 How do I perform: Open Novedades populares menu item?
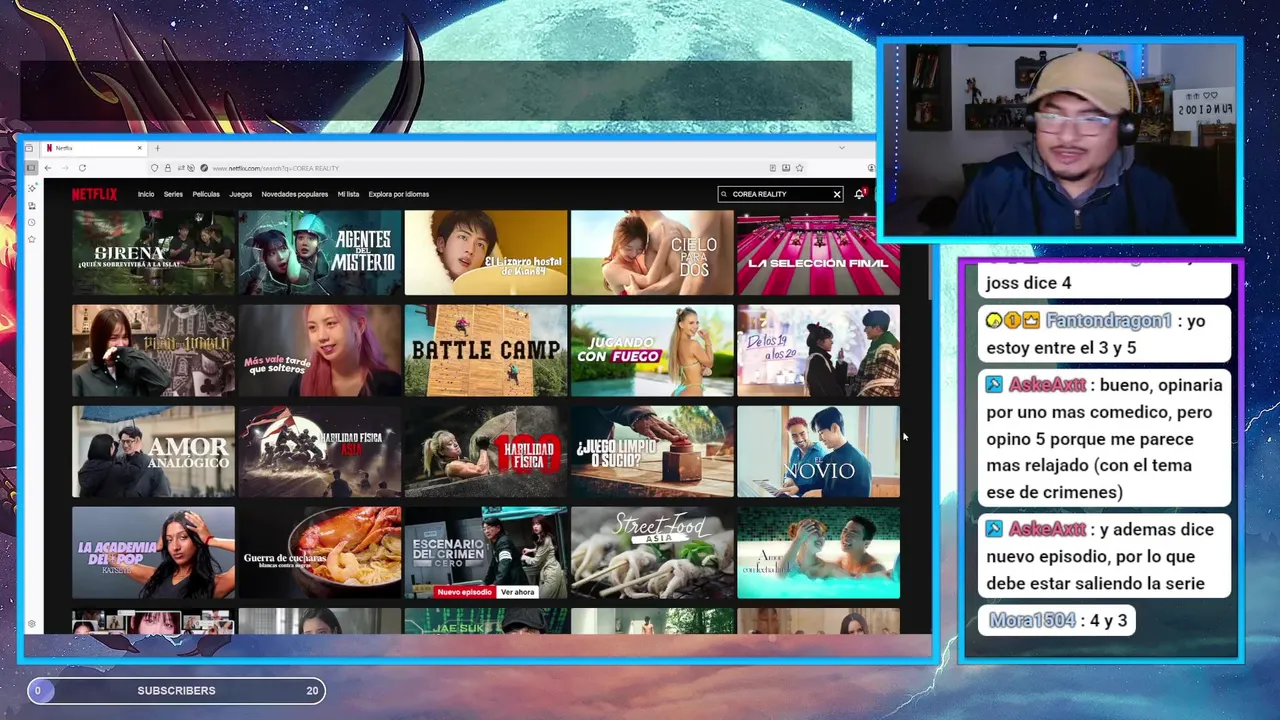(x=295, y=194)
